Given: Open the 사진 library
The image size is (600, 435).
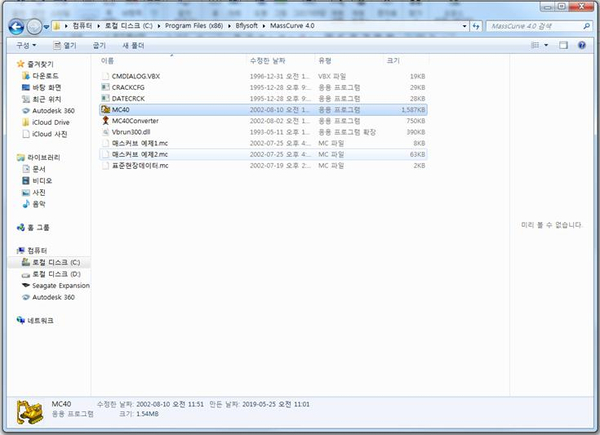Looking at the screenshot, I should (x=39, y=192).
